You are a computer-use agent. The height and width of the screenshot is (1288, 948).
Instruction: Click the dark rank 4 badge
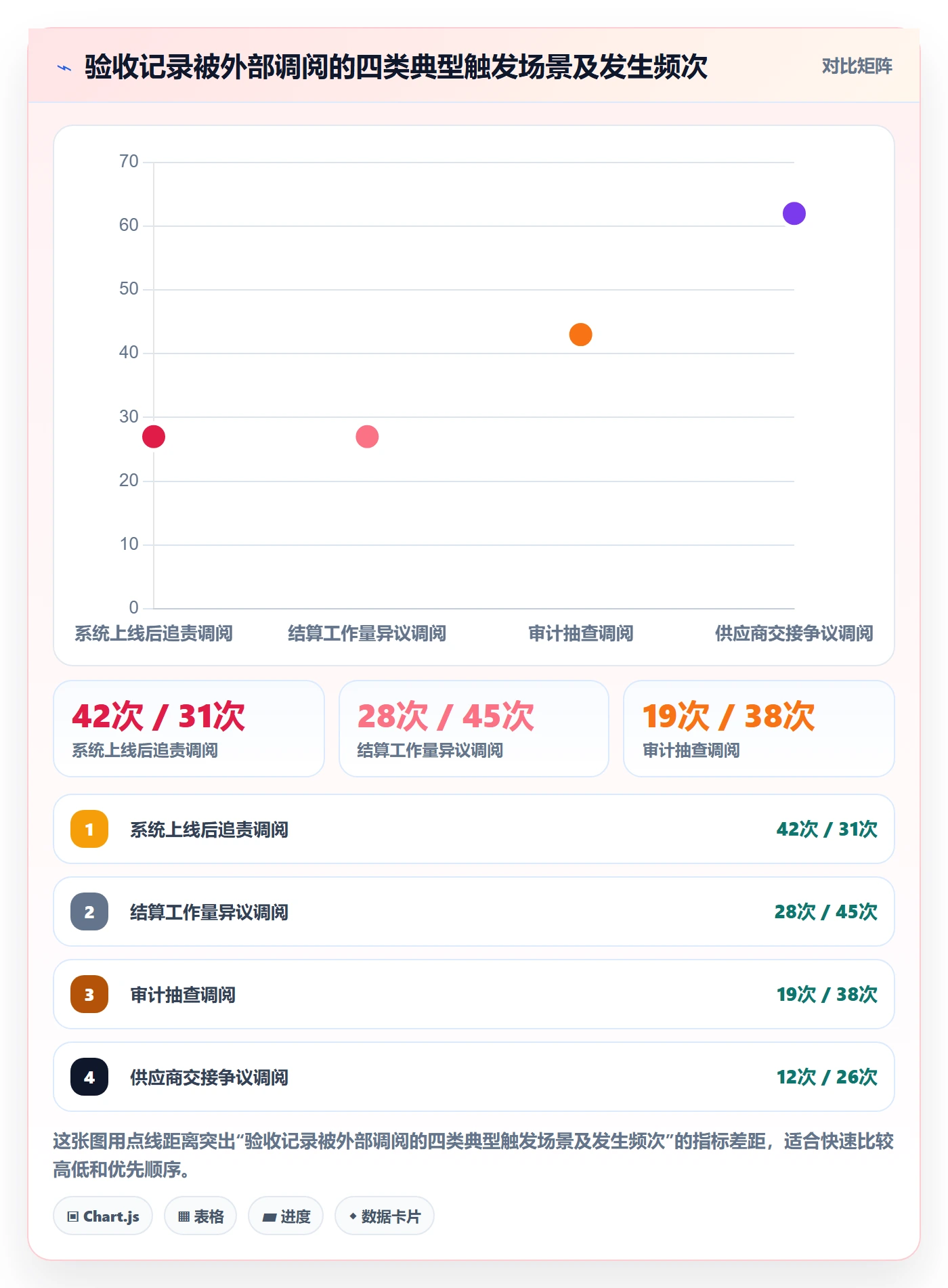(x=89, y=1077)
